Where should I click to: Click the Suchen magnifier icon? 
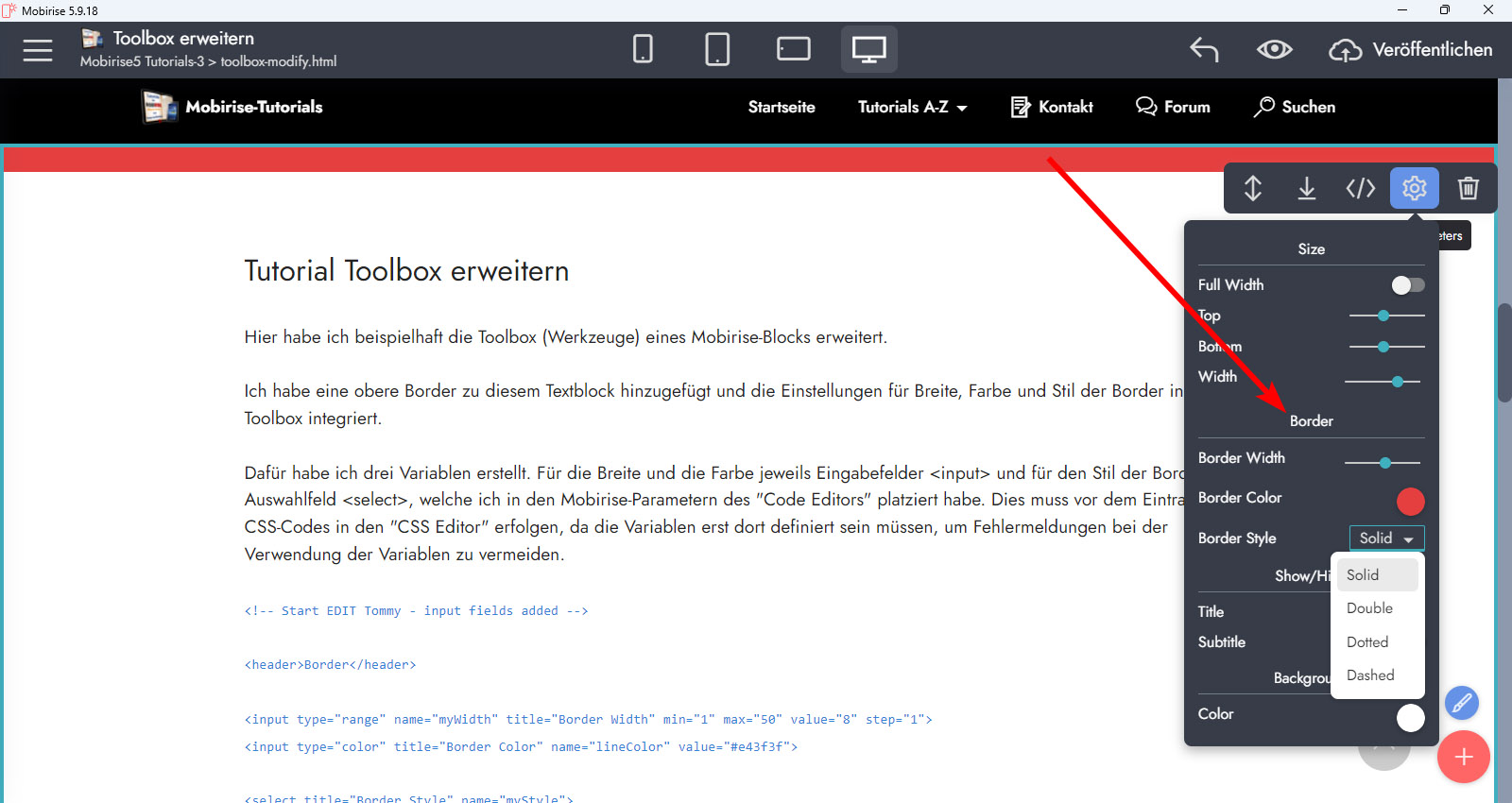click(1263, 107)
